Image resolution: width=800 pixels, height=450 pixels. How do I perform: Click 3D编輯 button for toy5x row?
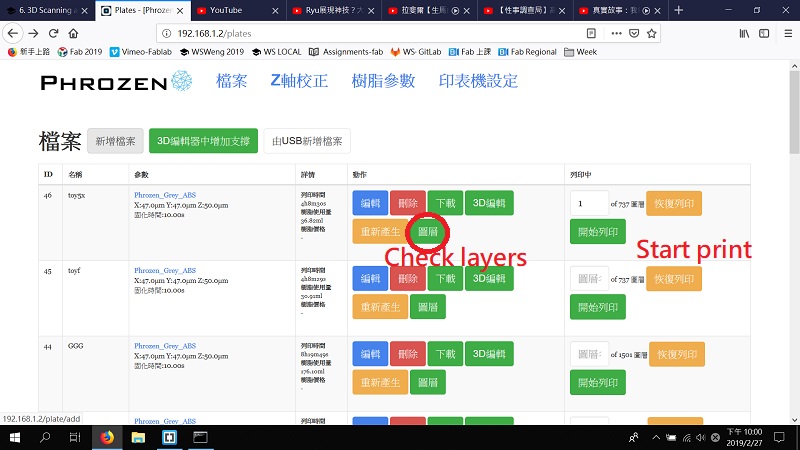coord(489,203)
